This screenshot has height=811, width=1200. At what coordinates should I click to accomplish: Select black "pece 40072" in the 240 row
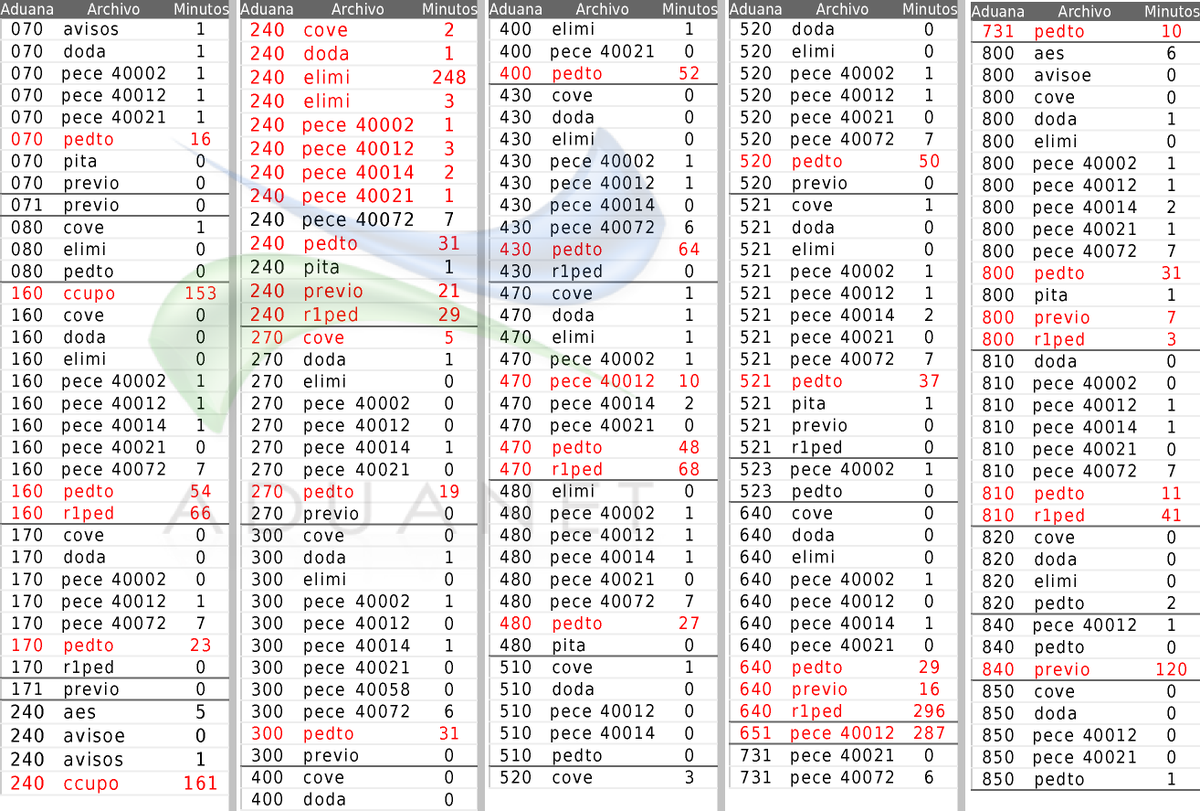[x=356, y=219]
